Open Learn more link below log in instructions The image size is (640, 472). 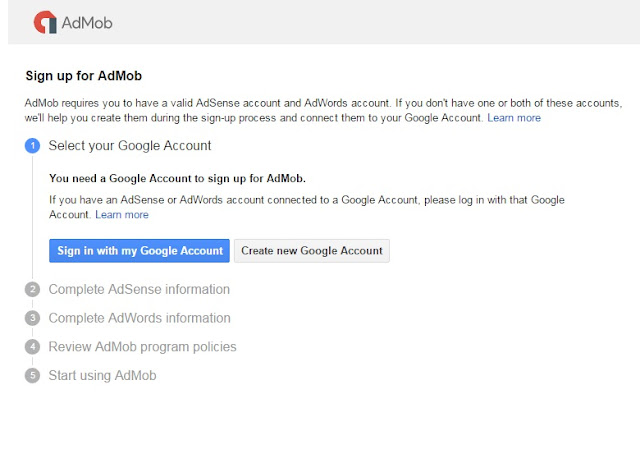tap(122, 215)
